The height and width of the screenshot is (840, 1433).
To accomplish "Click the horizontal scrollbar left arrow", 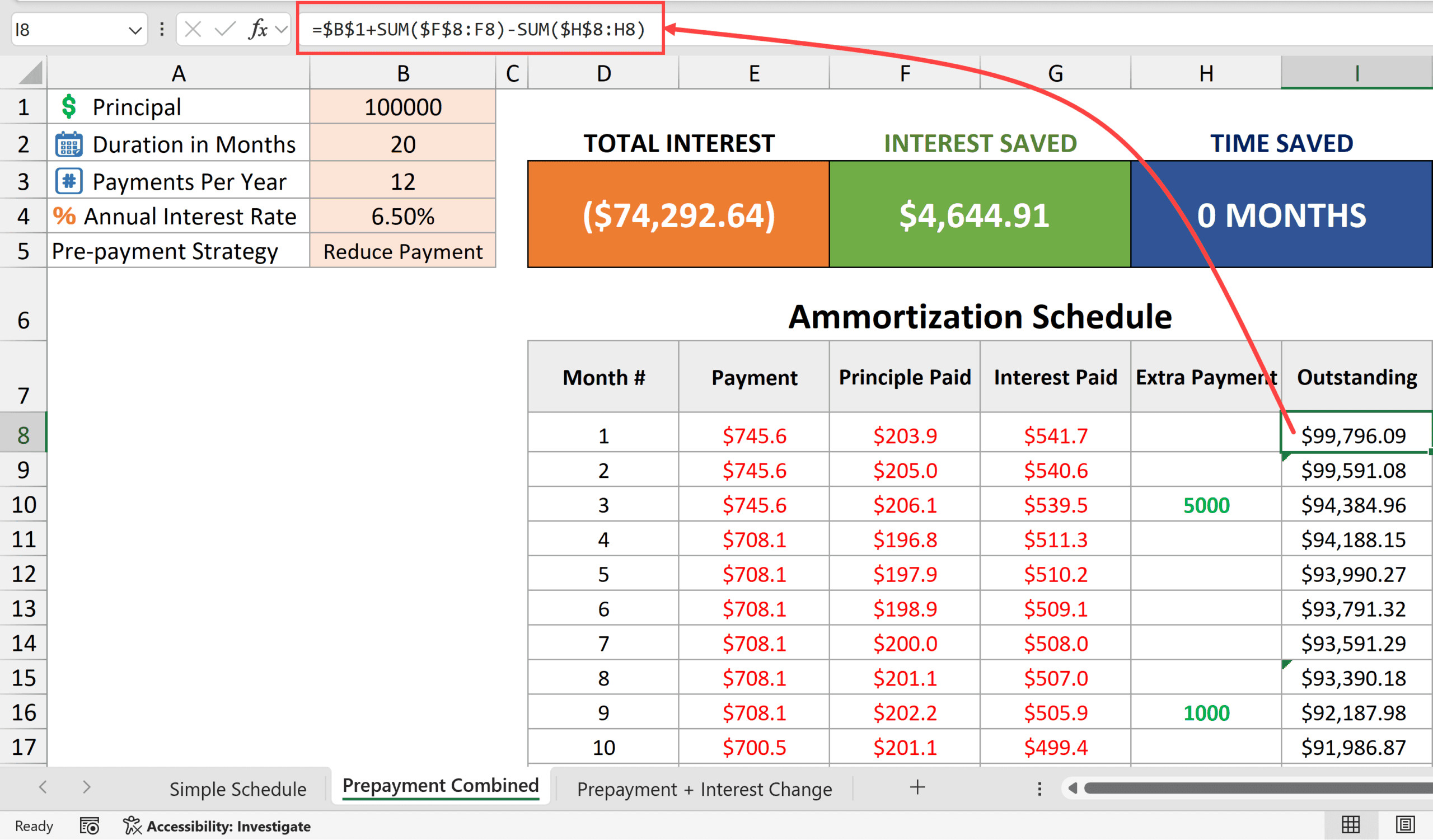I will [1073, 789].
